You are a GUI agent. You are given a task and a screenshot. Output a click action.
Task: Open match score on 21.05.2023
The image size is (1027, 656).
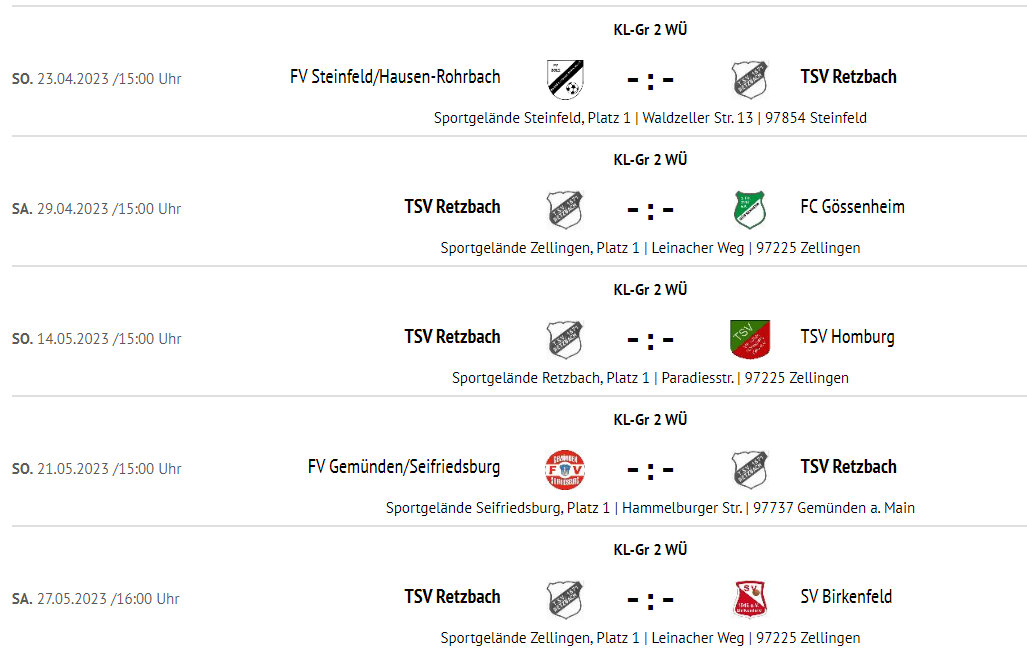coord(650,471)
